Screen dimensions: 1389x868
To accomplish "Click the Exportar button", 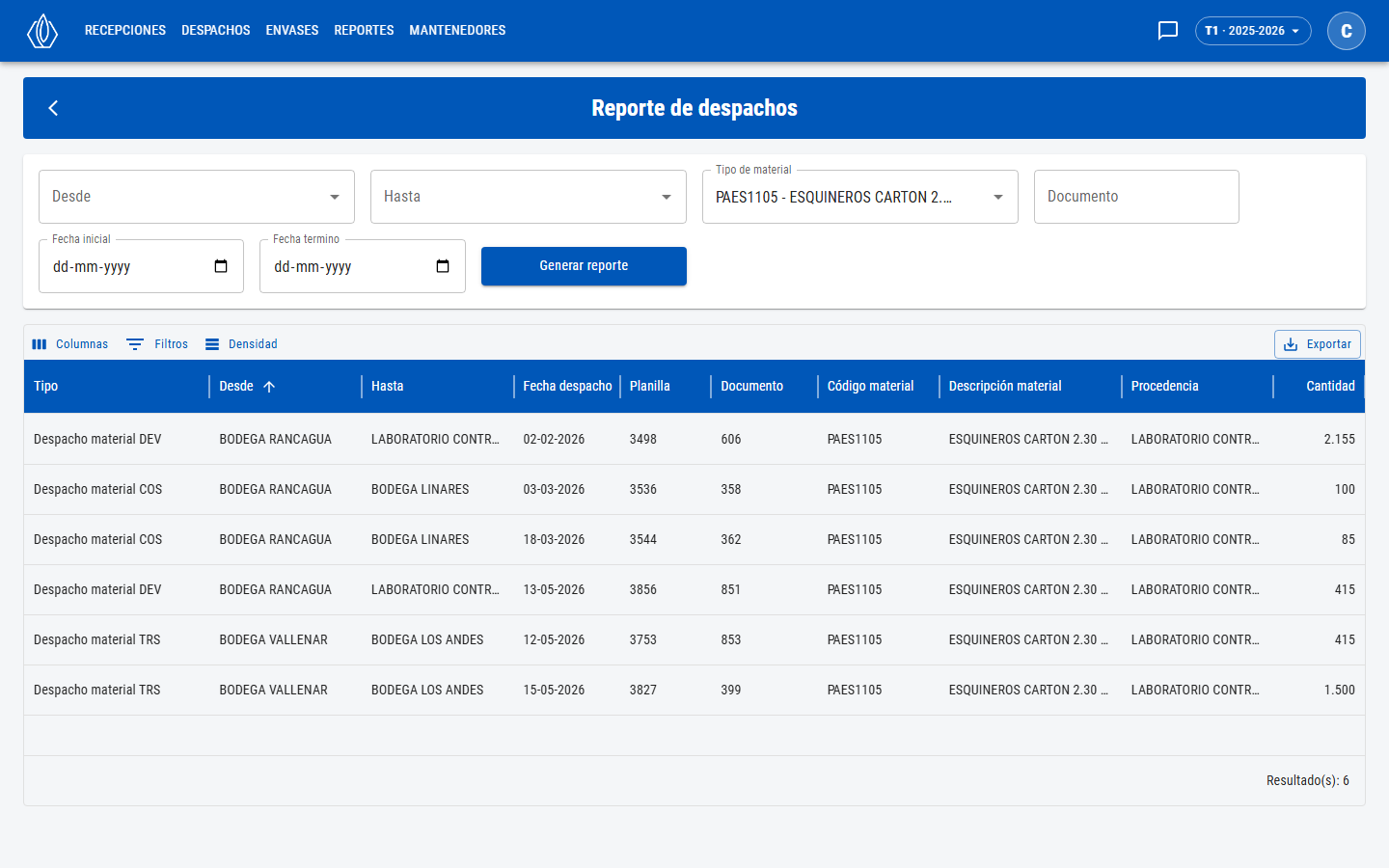I will tap(1318, 344).
